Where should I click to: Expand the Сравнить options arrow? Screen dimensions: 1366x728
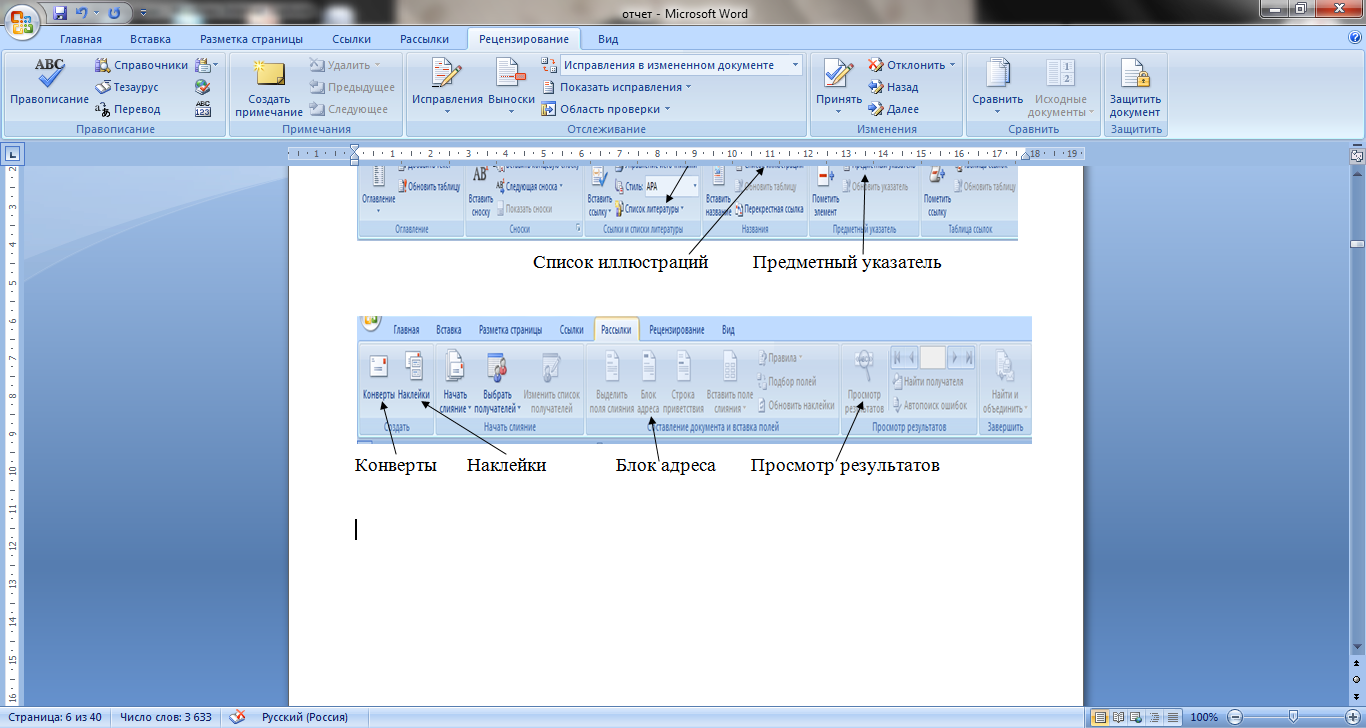(x=998, y=112)
